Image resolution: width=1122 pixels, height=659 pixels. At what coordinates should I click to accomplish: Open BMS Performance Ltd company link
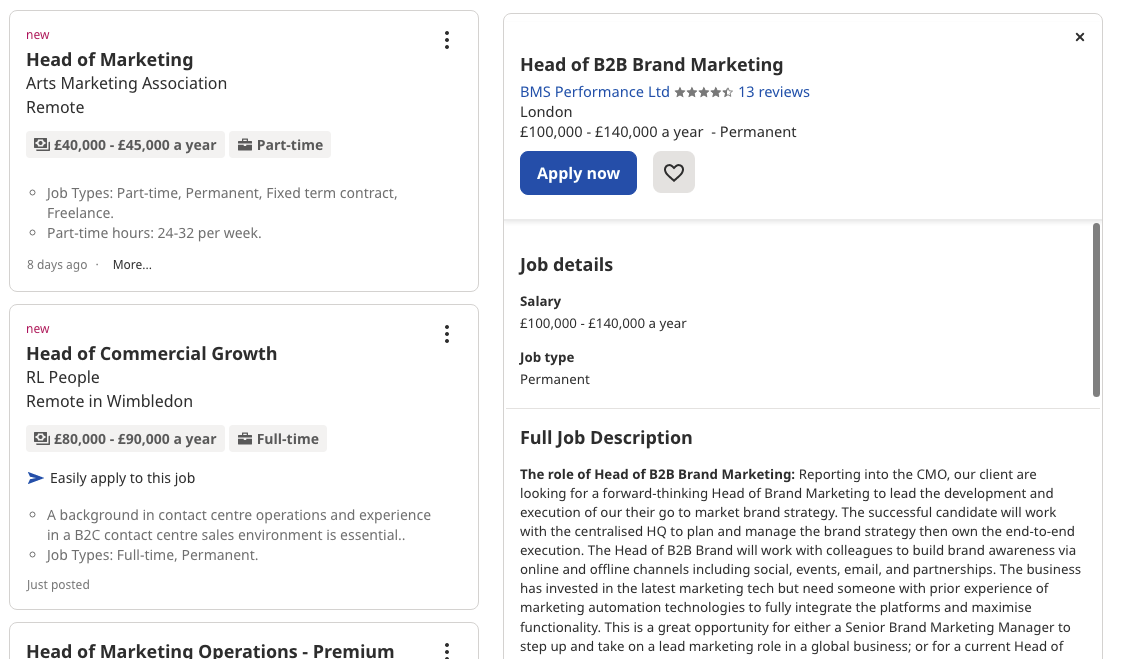[x=595, y=92]
